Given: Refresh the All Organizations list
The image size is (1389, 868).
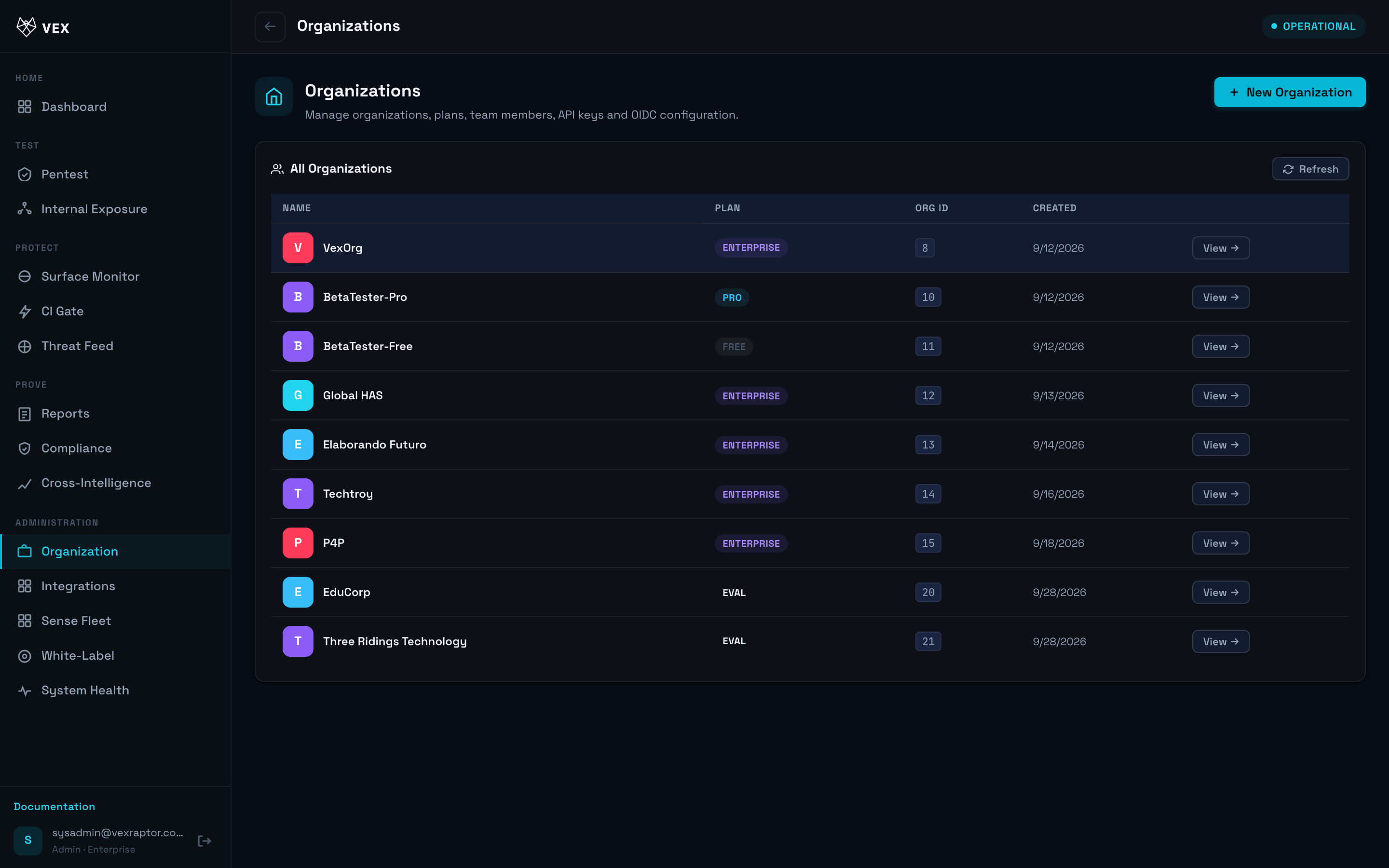Looking at the screenshot, I should pyautogui.click(x=1310, y=169).
